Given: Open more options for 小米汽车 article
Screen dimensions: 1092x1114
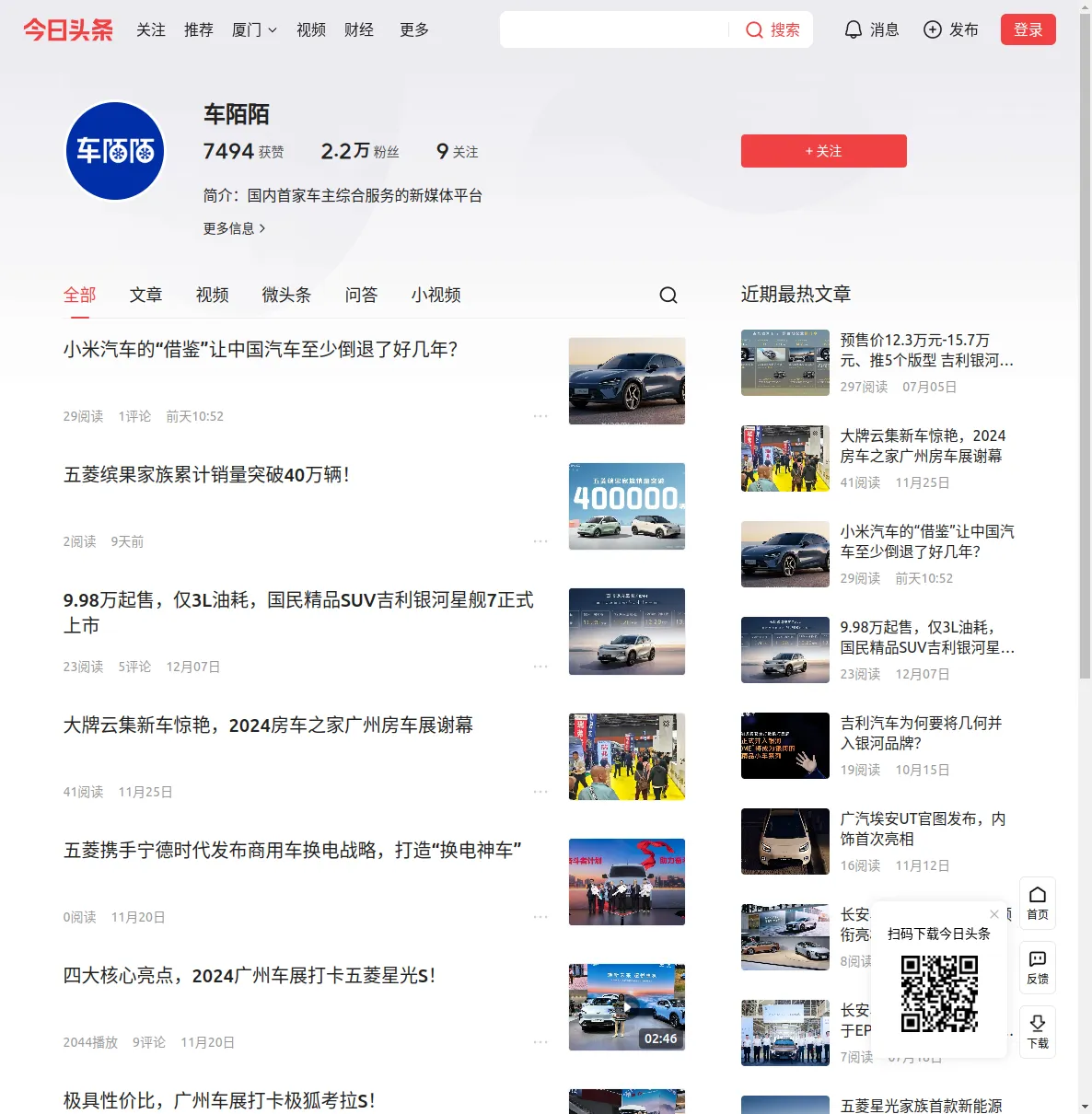Looking at the screenshot, I should click(x=540, y=416).
